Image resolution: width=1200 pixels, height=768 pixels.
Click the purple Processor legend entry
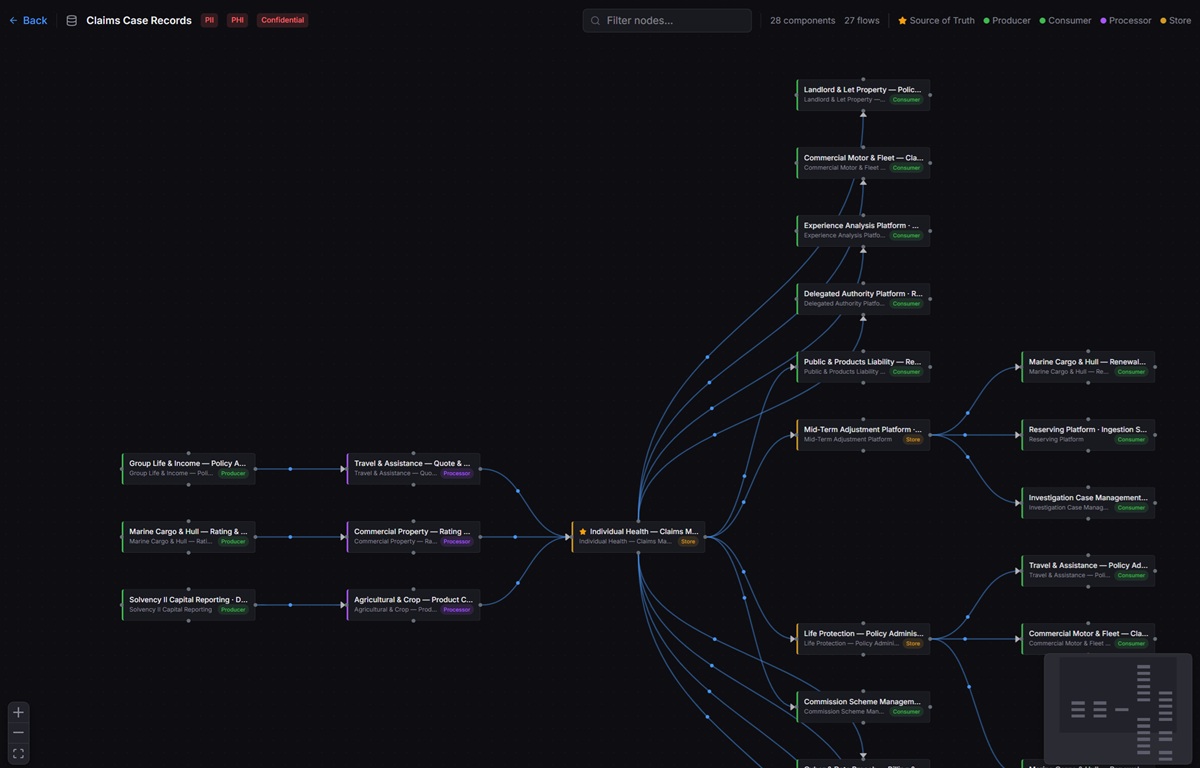click(1126, 20)
